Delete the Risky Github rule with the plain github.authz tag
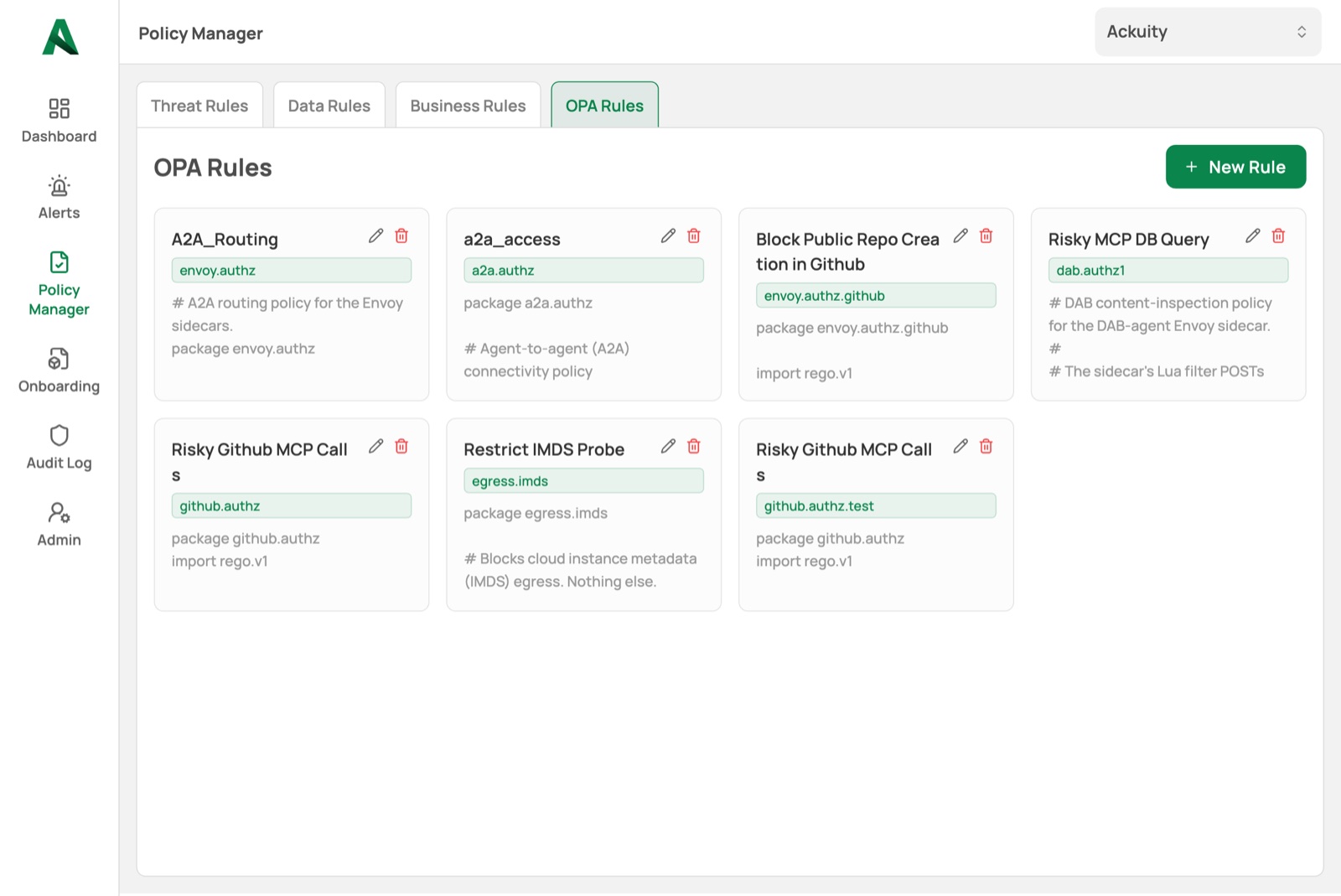 click(x=401, y=446)
